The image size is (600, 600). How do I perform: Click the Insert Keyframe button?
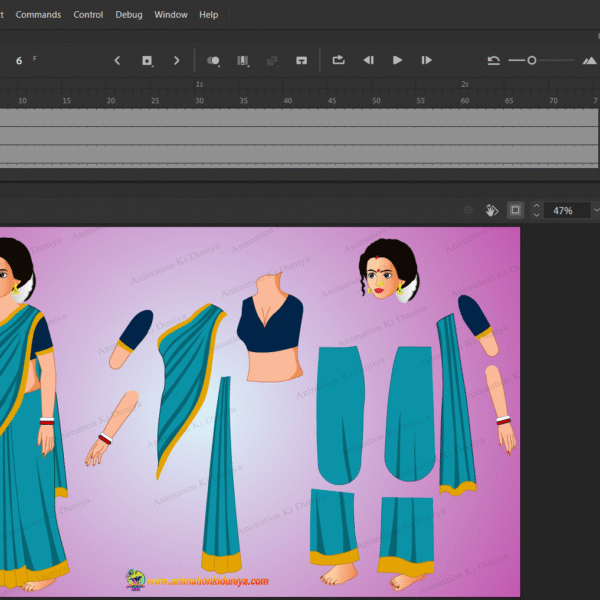[x=147, y=60]
